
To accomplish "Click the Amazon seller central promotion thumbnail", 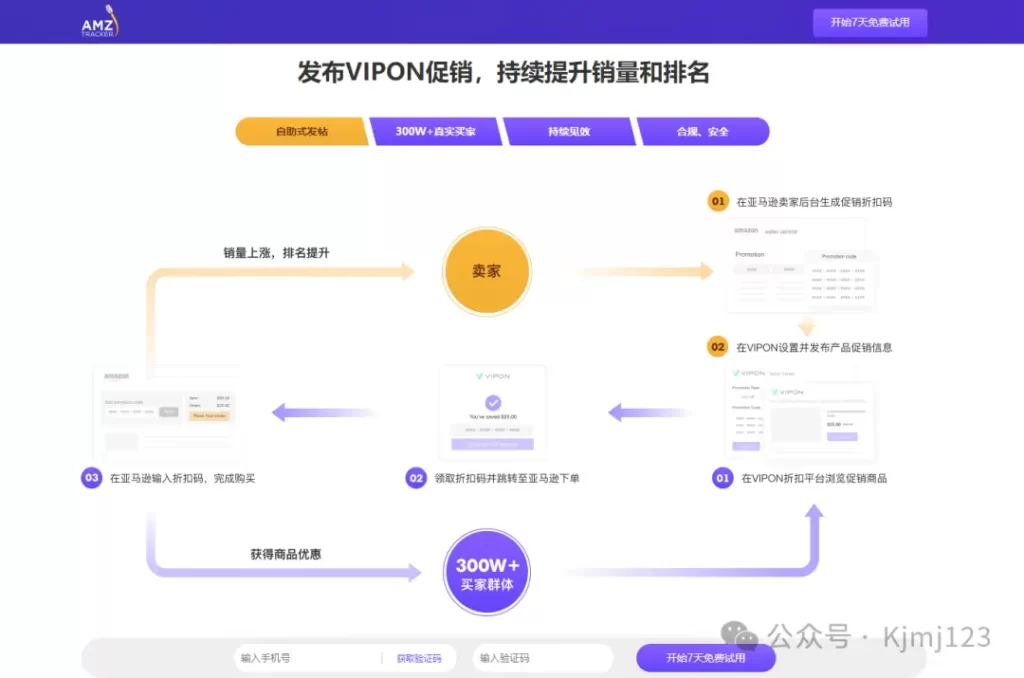I will [x=801, y=266].
